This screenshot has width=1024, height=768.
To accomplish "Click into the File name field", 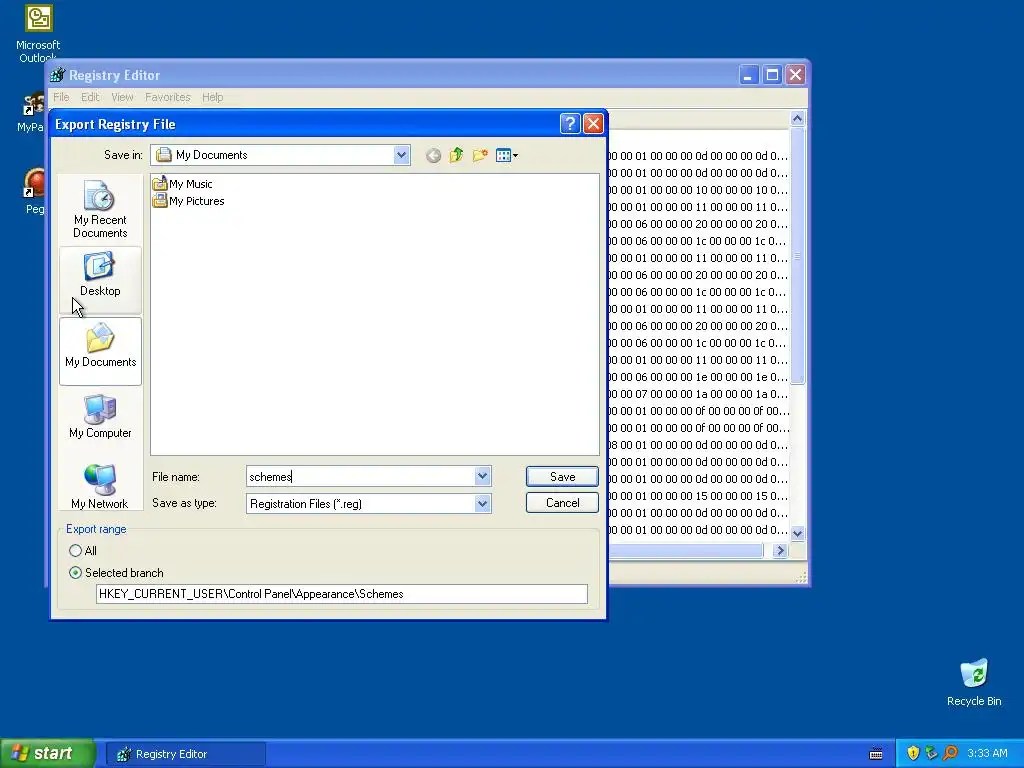I will [360, 477].
